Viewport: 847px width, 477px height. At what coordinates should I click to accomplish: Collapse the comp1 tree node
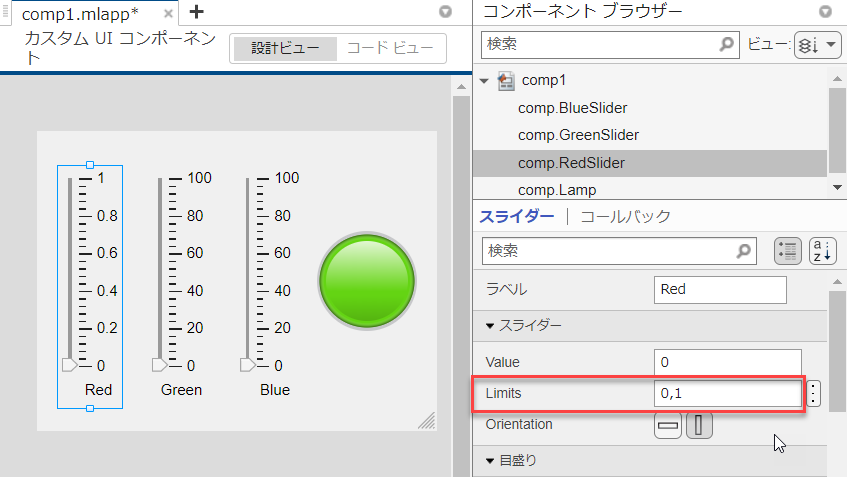[x=485, y=80]
